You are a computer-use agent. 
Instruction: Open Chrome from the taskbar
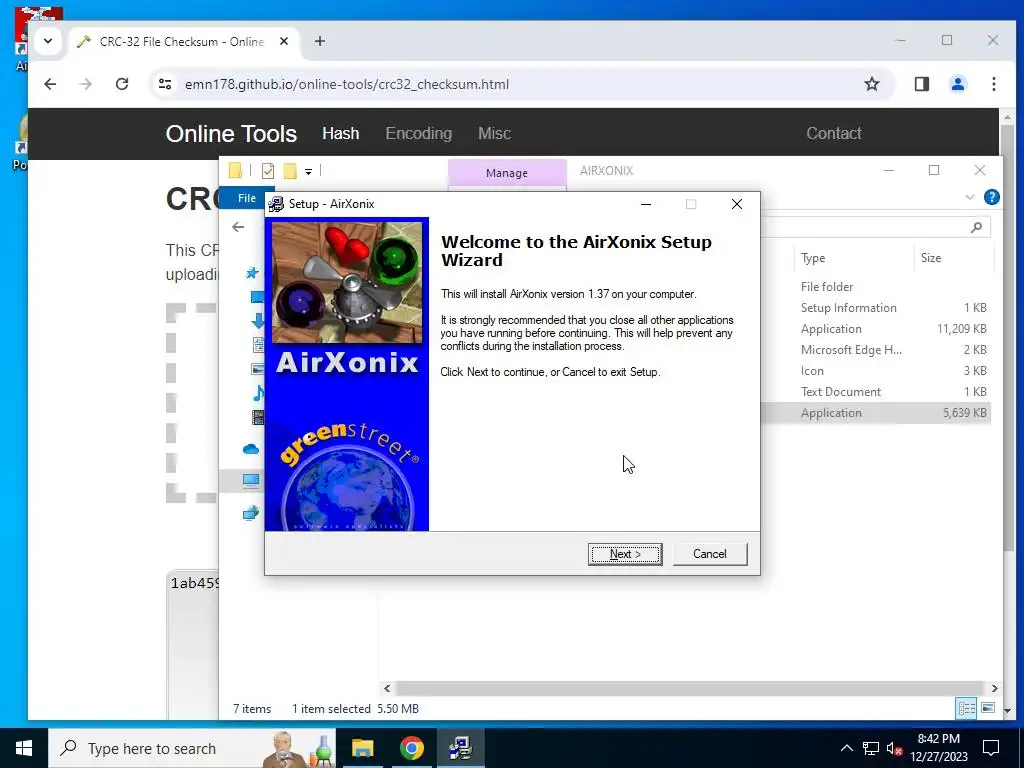(x=411, y=748)
